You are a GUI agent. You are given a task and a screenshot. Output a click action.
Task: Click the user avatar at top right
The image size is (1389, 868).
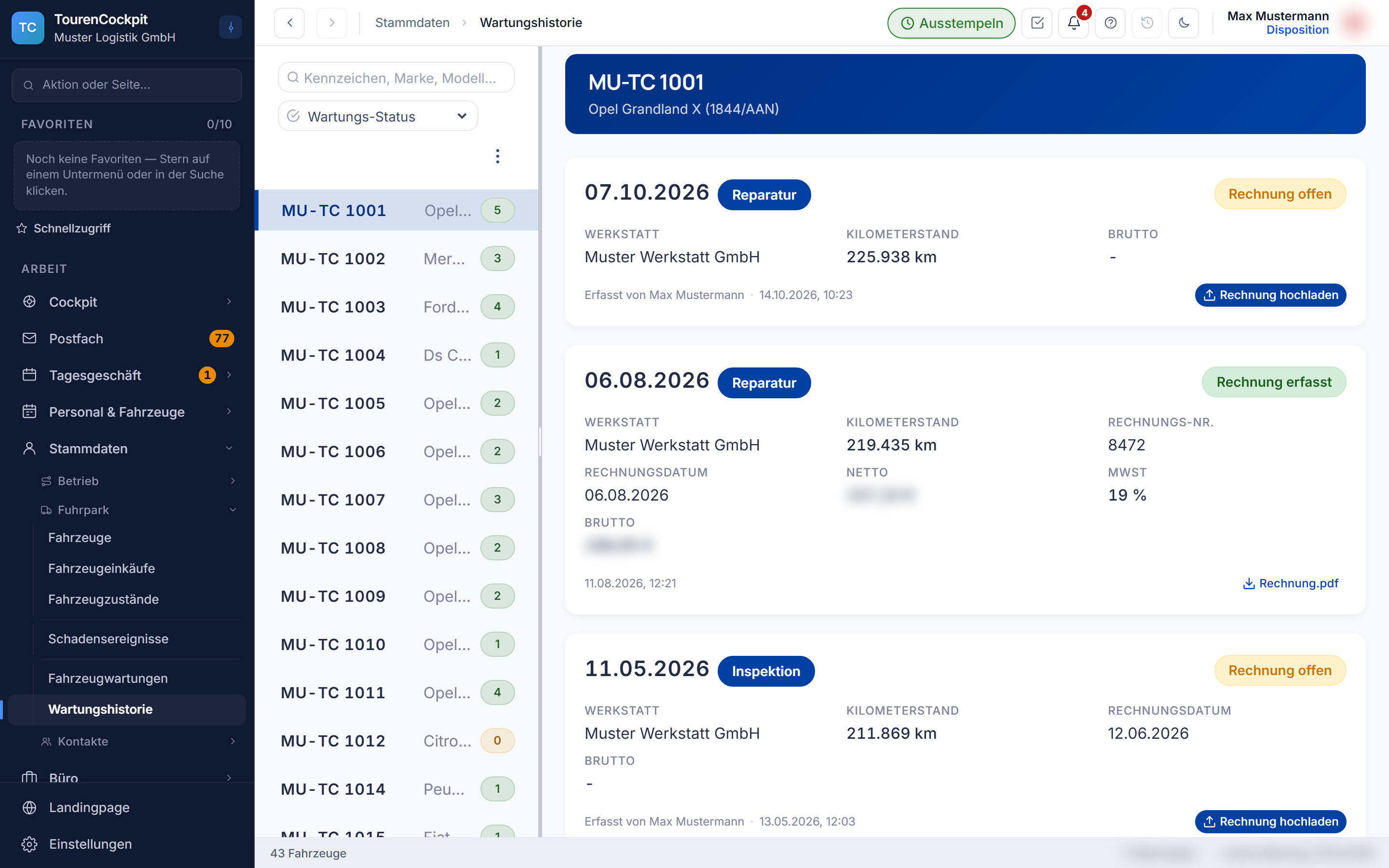(x=1355, y=23)
